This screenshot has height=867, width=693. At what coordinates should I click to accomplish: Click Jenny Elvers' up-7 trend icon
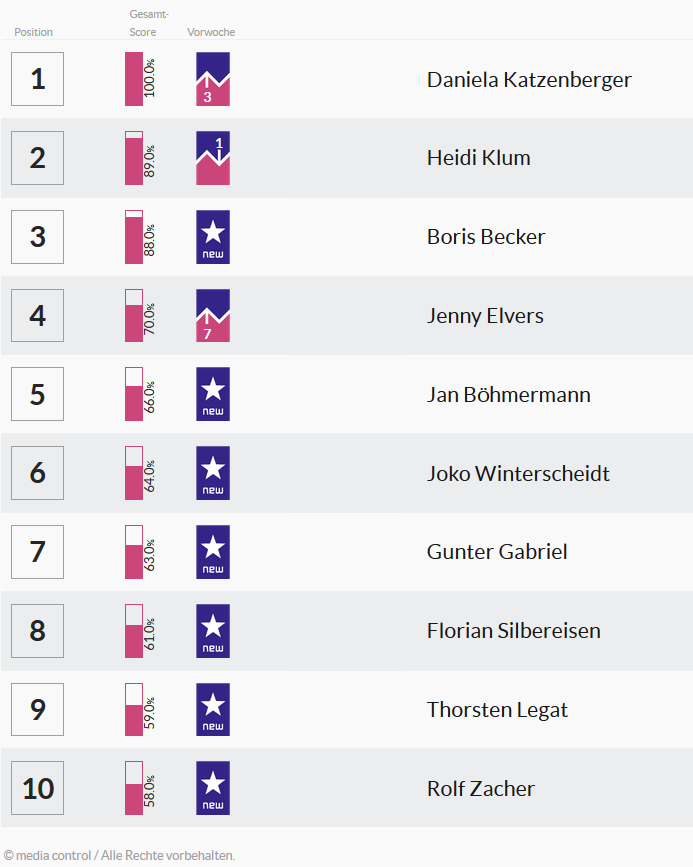tap(213, 316)
